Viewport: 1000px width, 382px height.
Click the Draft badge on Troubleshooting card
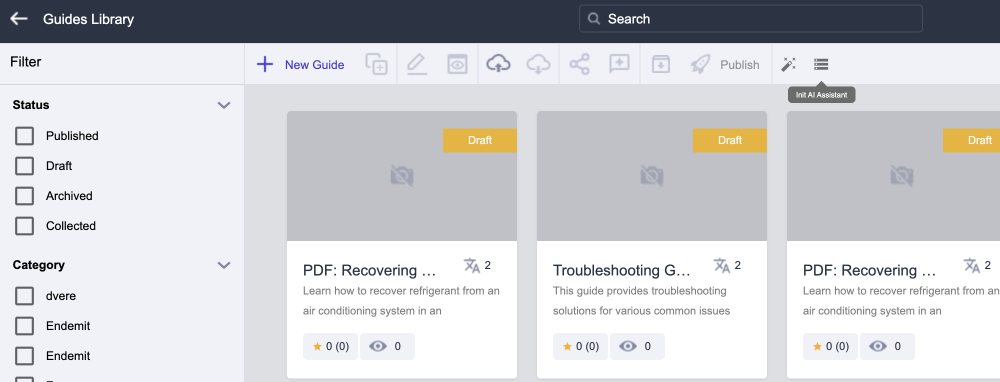(730, 140)
